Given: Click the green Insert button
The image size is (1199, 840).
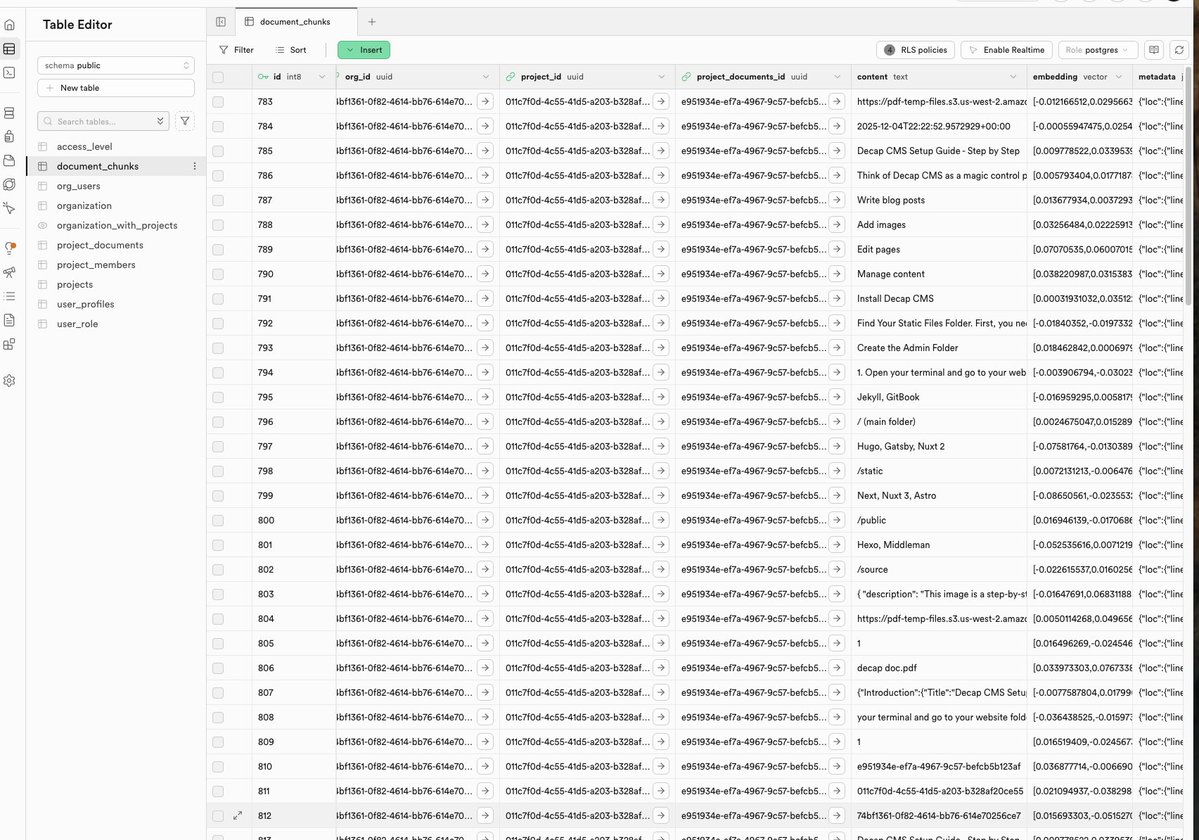Looking at the screenshot, I should click(x=364, y=50).
